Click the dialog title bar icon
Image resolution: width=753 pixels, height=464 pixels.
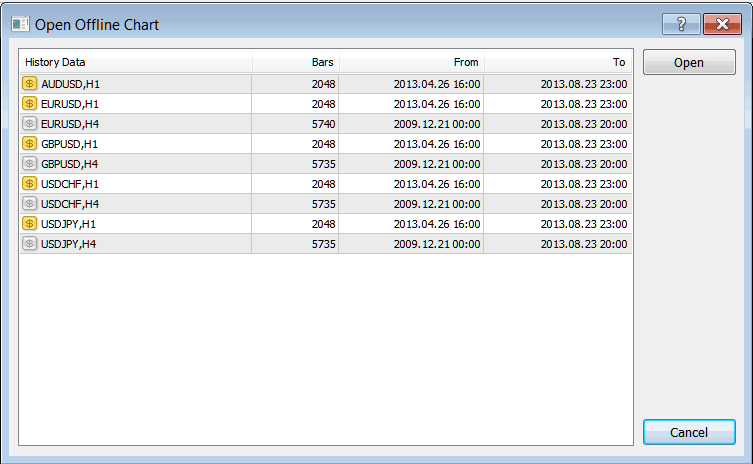coord(20,24)
